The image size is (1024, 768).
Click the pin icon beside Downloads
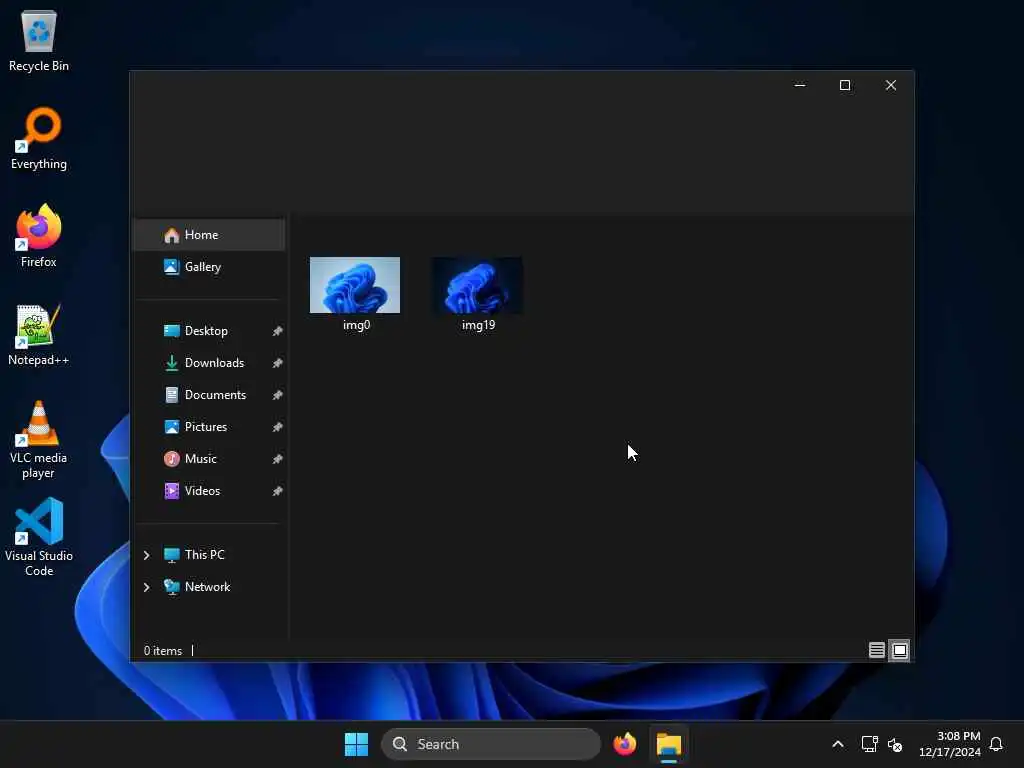pos(278,363)
